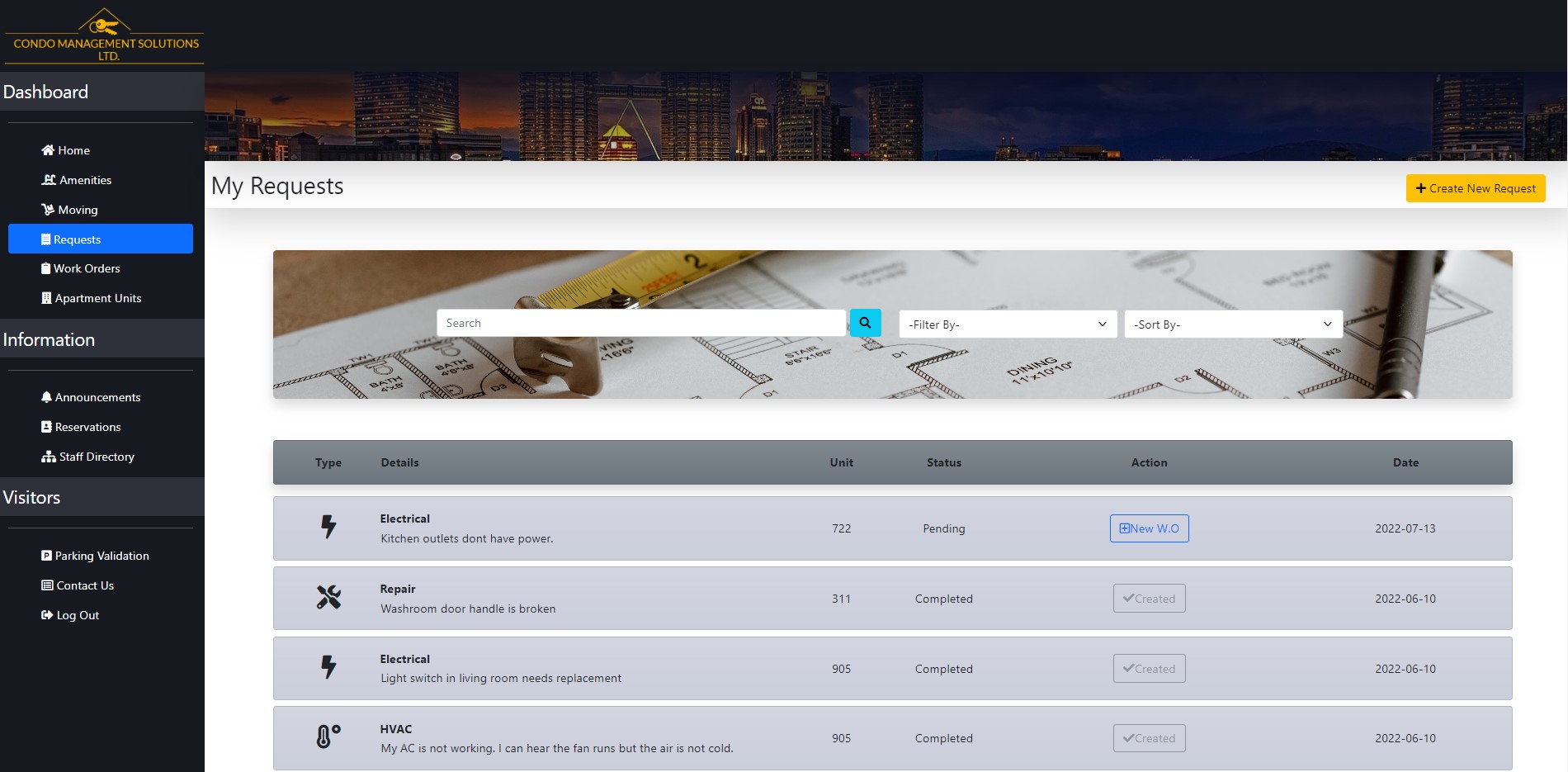Click the Home icon in the sidebar
This screenshot has height=772, width=1568.
(46, 149)
